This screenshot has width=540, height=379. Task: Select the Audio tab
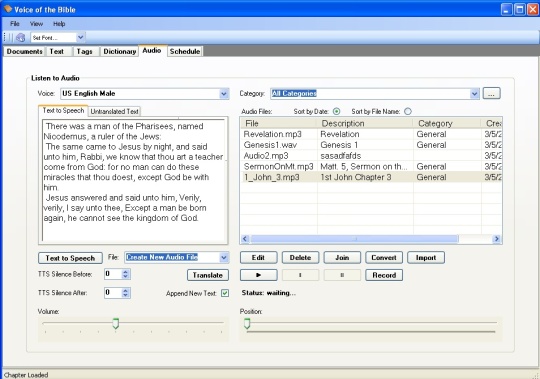pos(152,50)
